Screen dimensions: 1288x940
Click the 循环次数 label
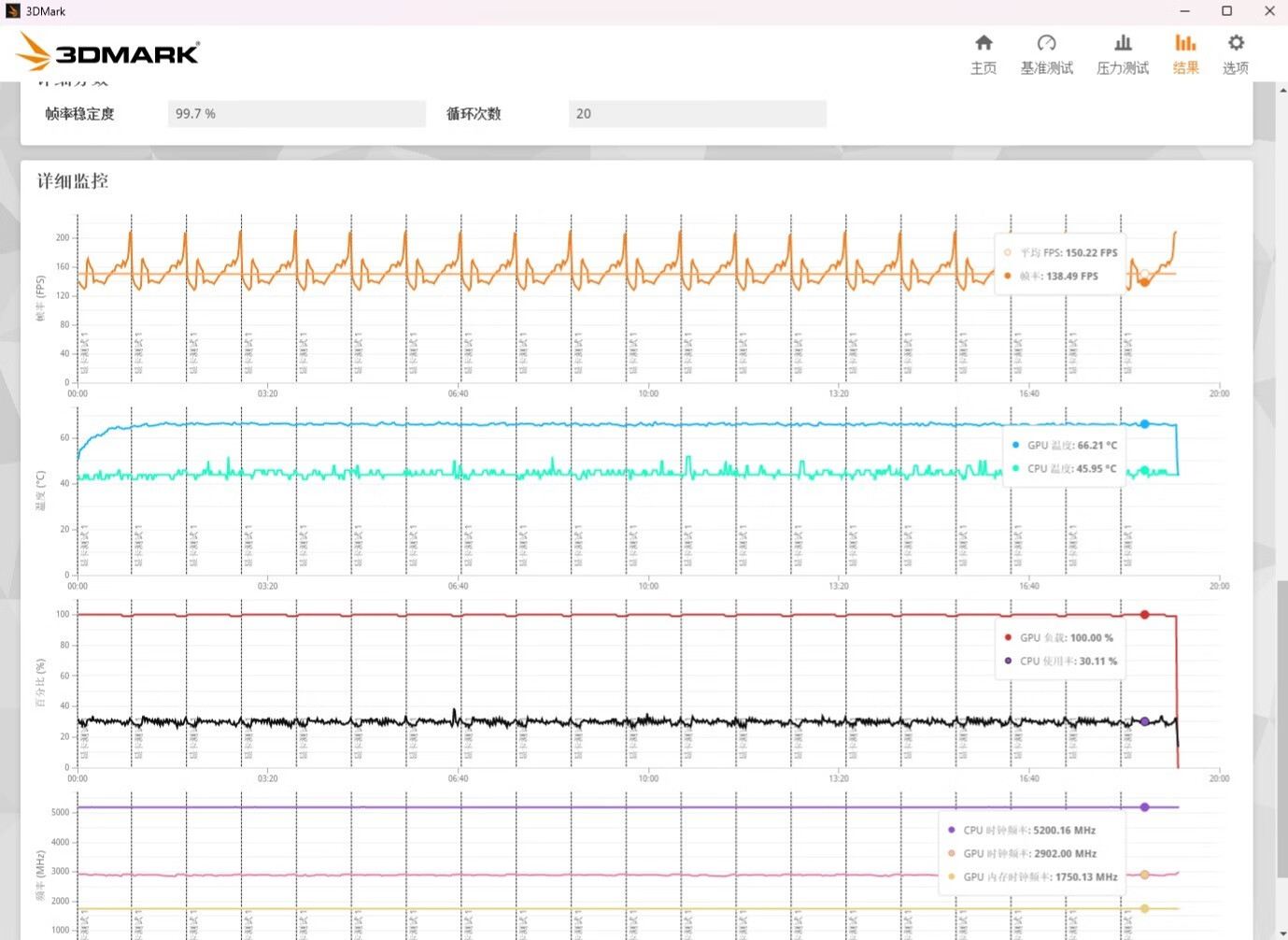[474, 114]
